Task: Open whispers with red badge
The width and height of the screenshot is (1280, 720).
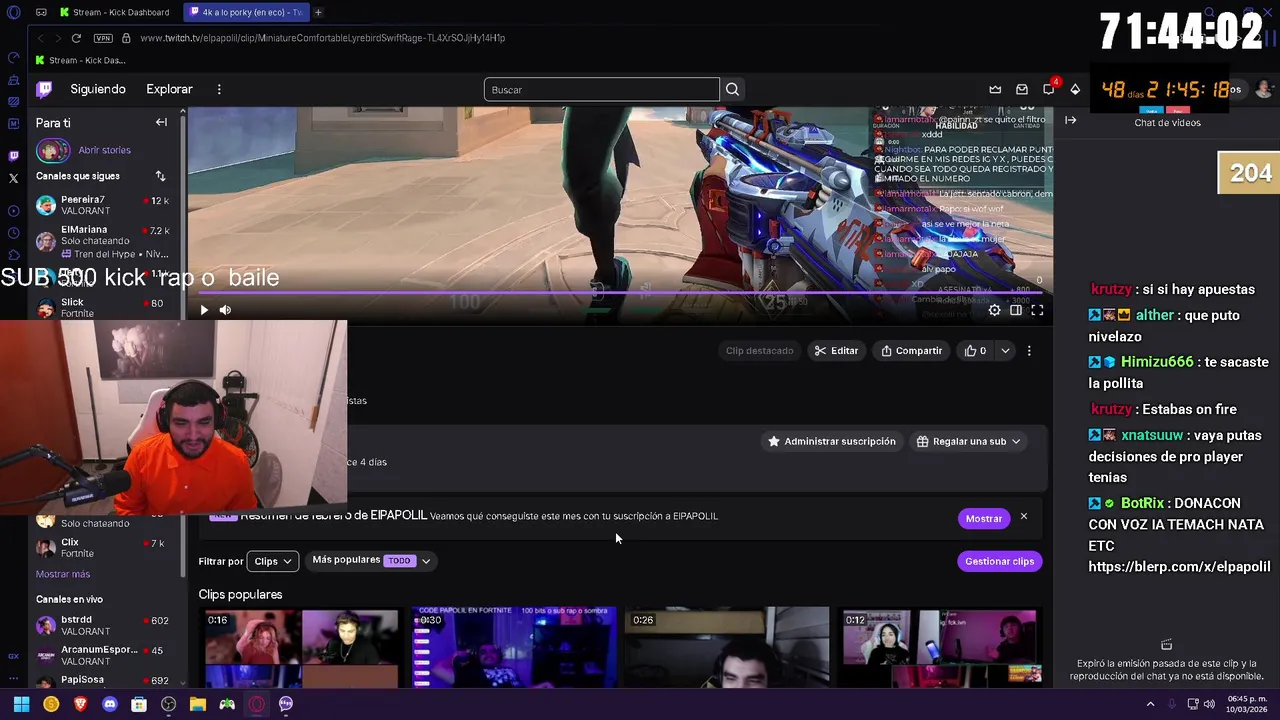Action: pos(1049,88)
